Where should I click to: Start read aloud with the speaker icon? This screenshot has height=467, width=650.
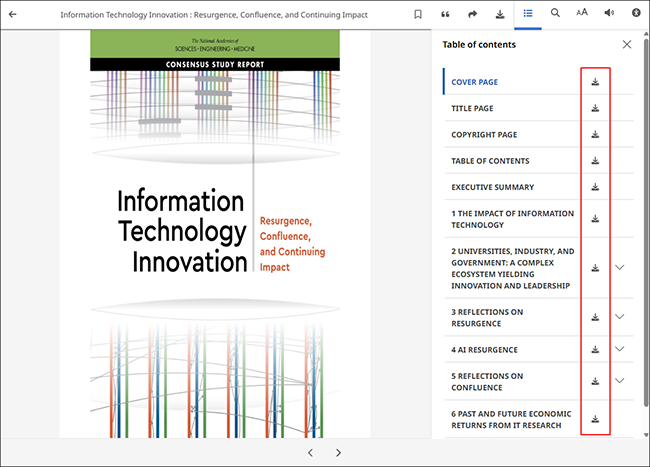coord(609,13)
